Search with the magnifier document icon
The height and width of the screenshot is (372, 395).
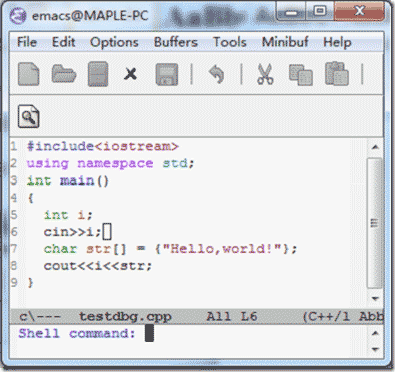[29, 116]
